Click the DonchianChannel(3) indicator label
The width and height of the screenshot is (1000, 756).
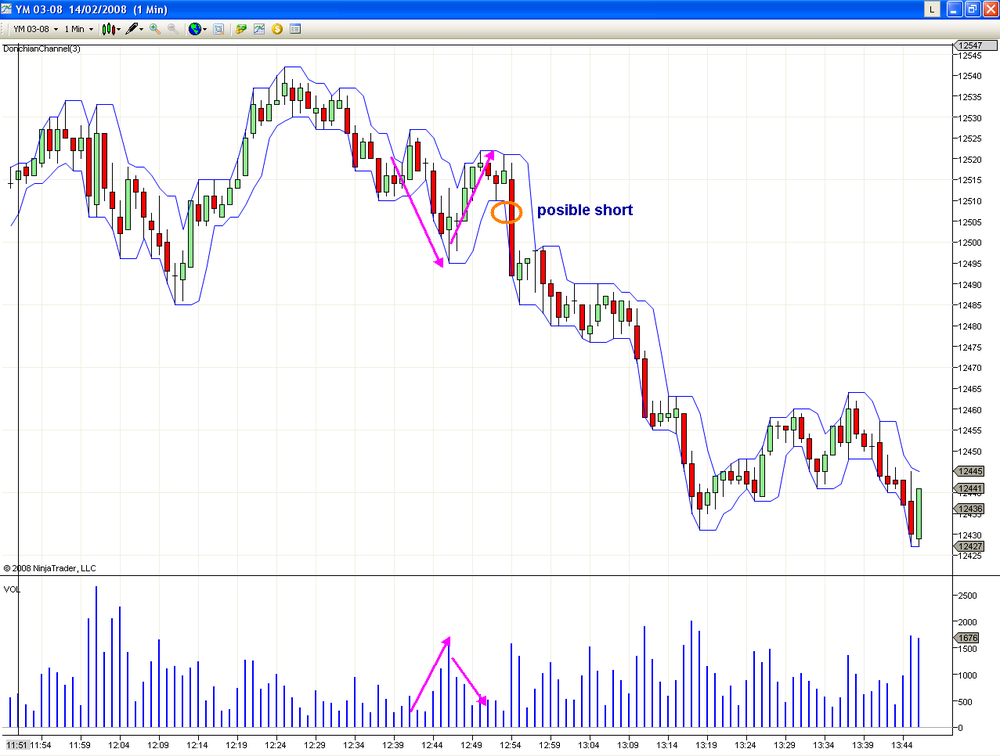(x=41, y=48)
